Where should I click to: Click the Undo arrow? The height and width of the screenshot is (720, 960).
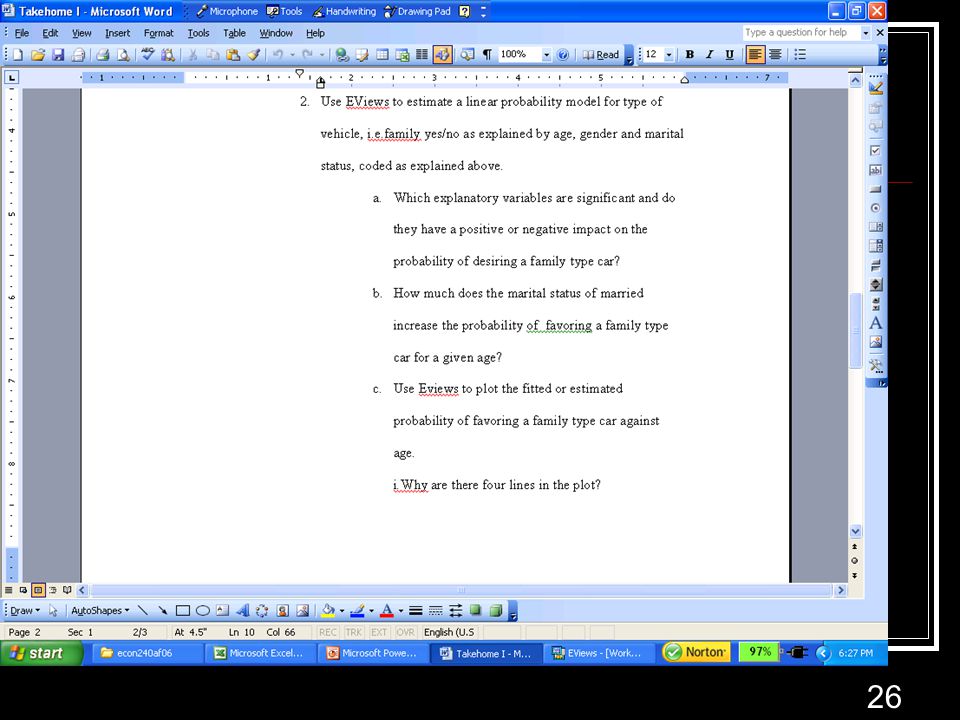(278, 54)
